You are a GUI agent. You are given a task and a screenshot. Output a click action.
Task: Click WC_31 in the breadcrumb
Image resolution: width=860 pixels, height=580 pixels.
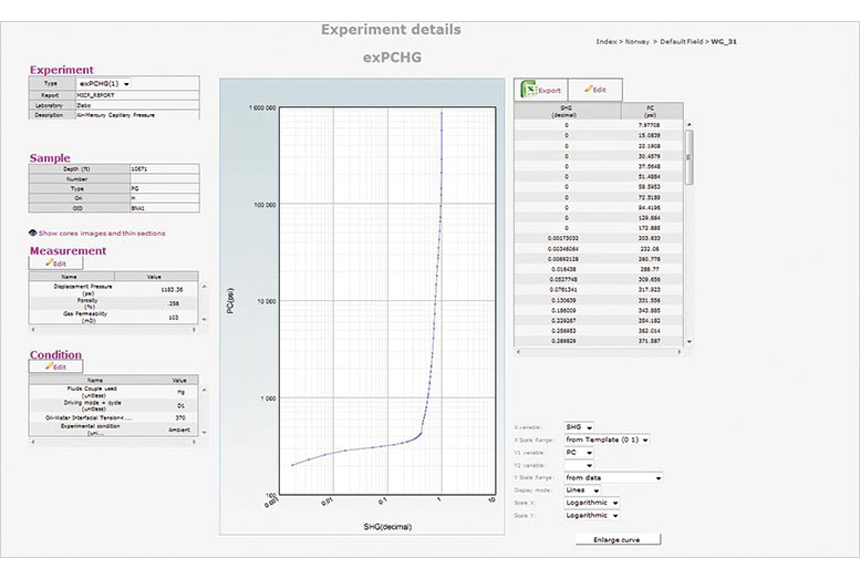point(724,42)
